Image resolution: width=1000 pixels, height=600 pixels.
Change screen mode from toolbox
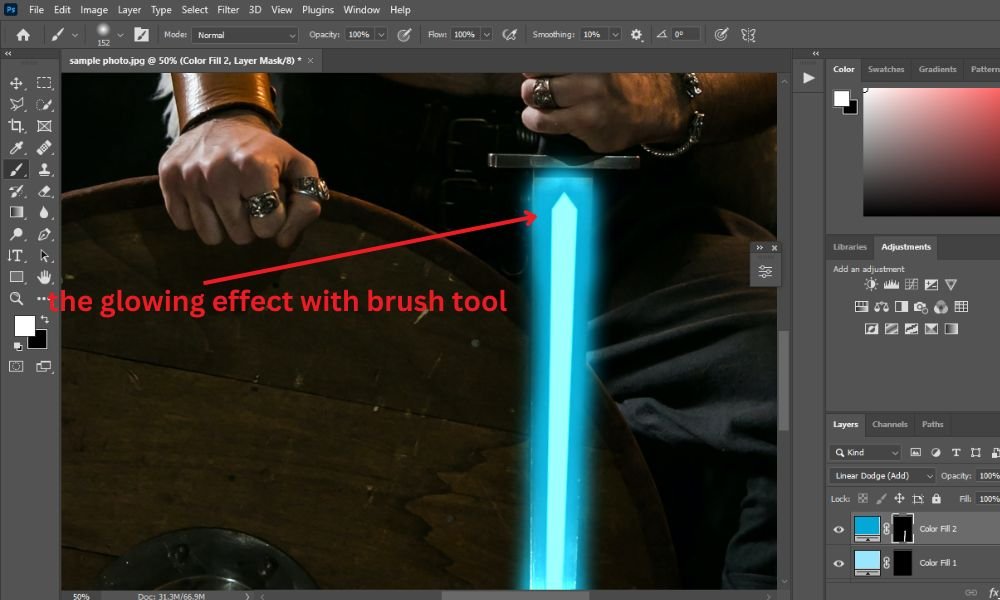tap(44, 367)
